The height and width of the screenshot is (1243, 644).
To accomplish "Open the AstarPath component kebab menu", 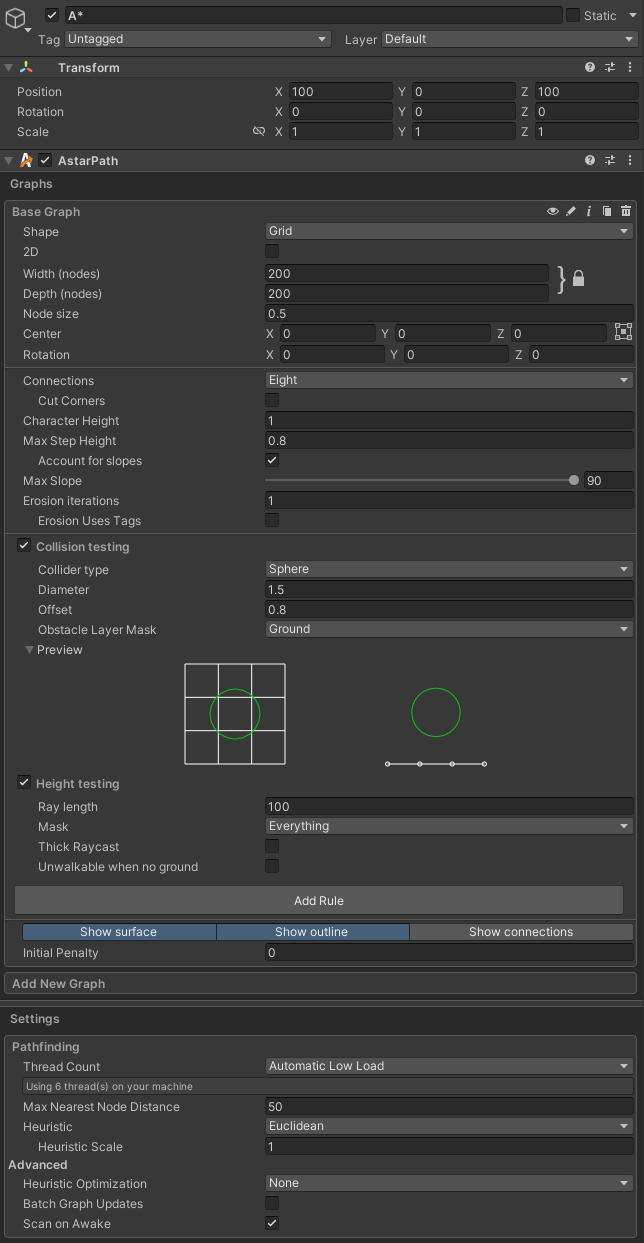I will [x=630, y=160].
